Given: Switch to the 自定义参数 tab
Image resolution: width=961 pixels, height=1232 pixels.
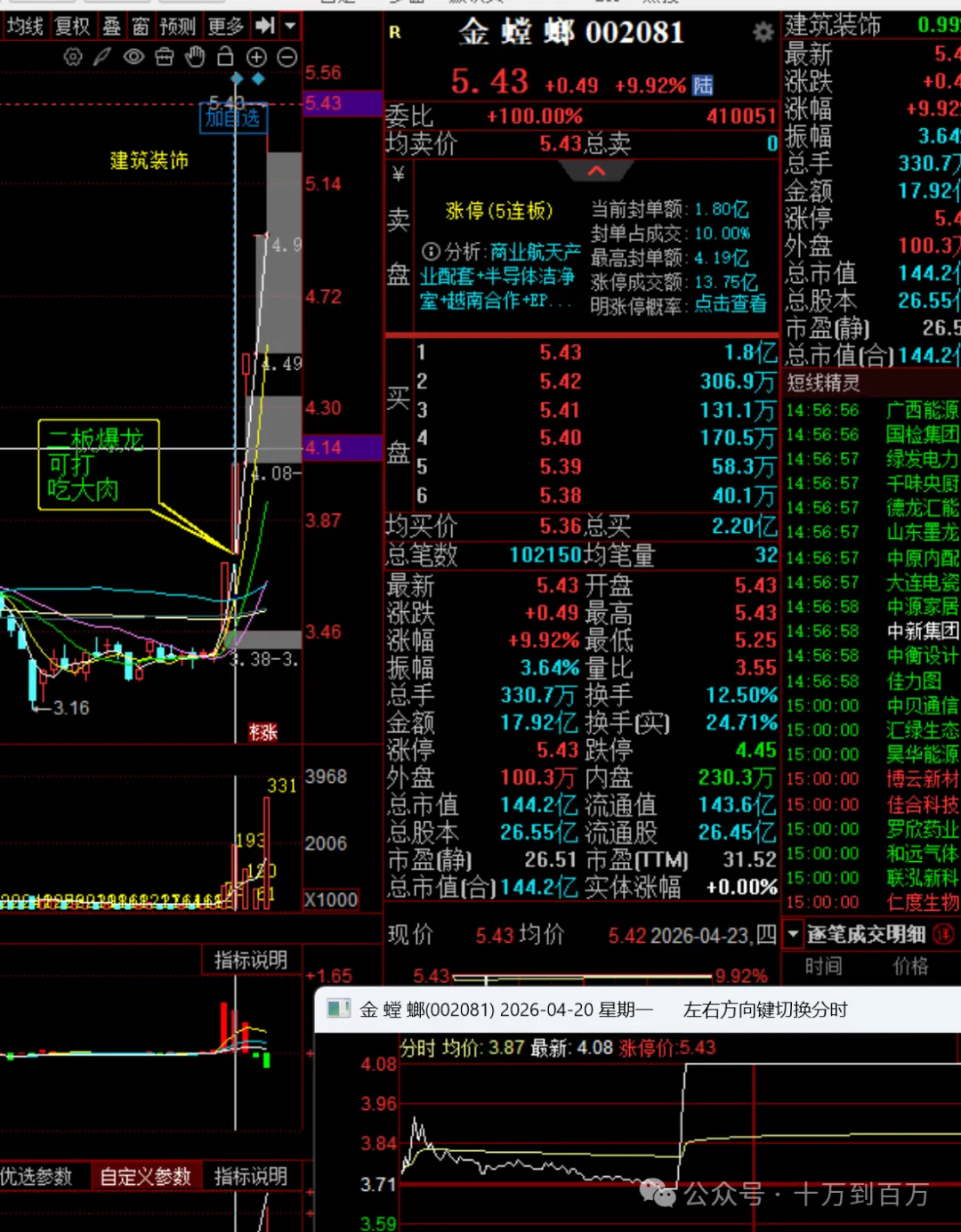Looking at the screenshot, I should point(145,1176).
